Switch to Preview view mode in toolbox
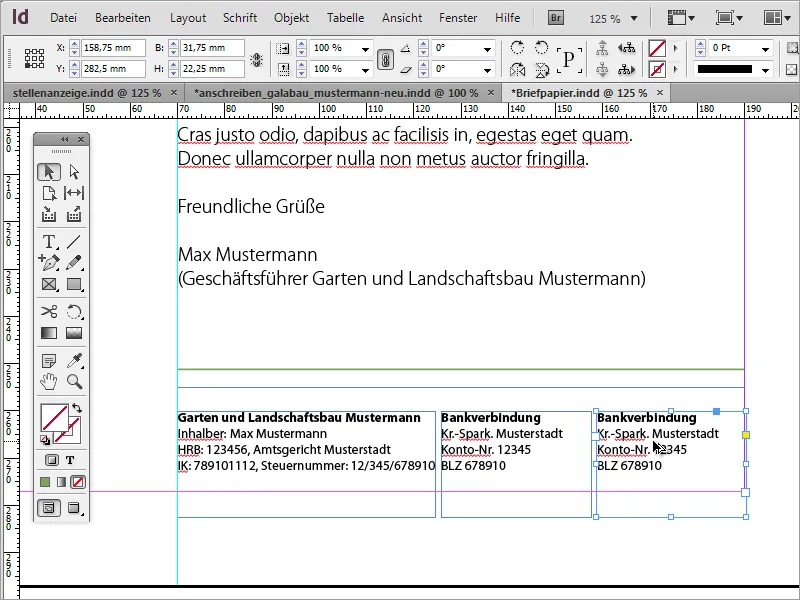 pyautogui.click(x=74, y=508)
